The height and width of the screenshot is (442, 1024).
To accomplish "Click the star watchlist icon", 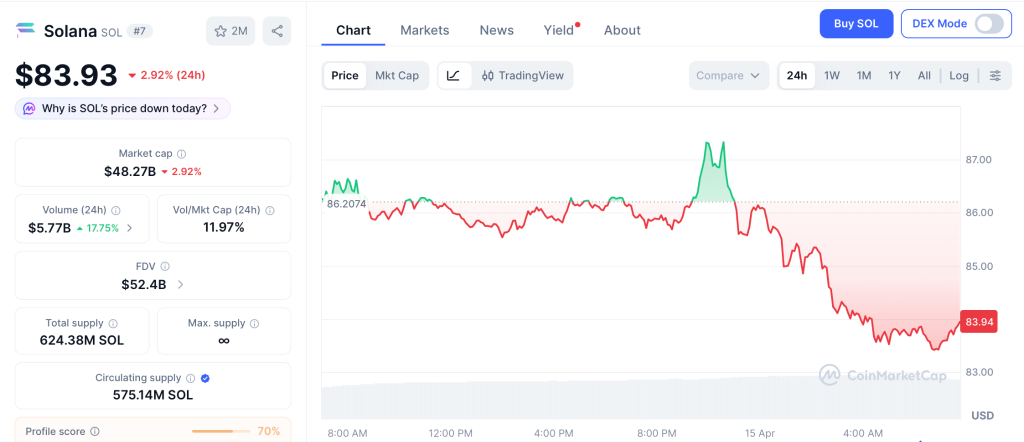I will tap(221, 31).
